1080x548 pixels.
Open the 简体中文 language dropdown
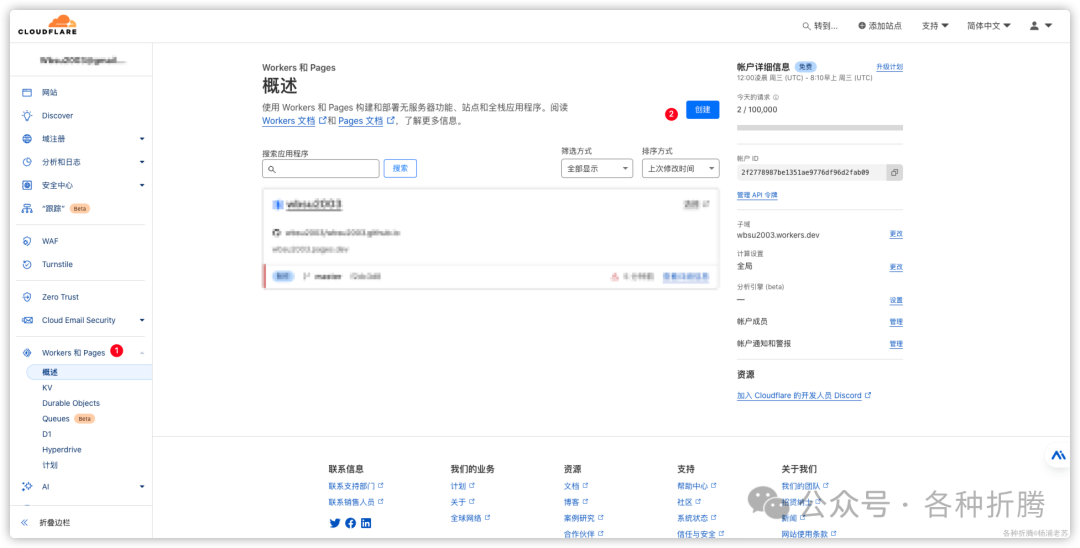click(988, 25)
